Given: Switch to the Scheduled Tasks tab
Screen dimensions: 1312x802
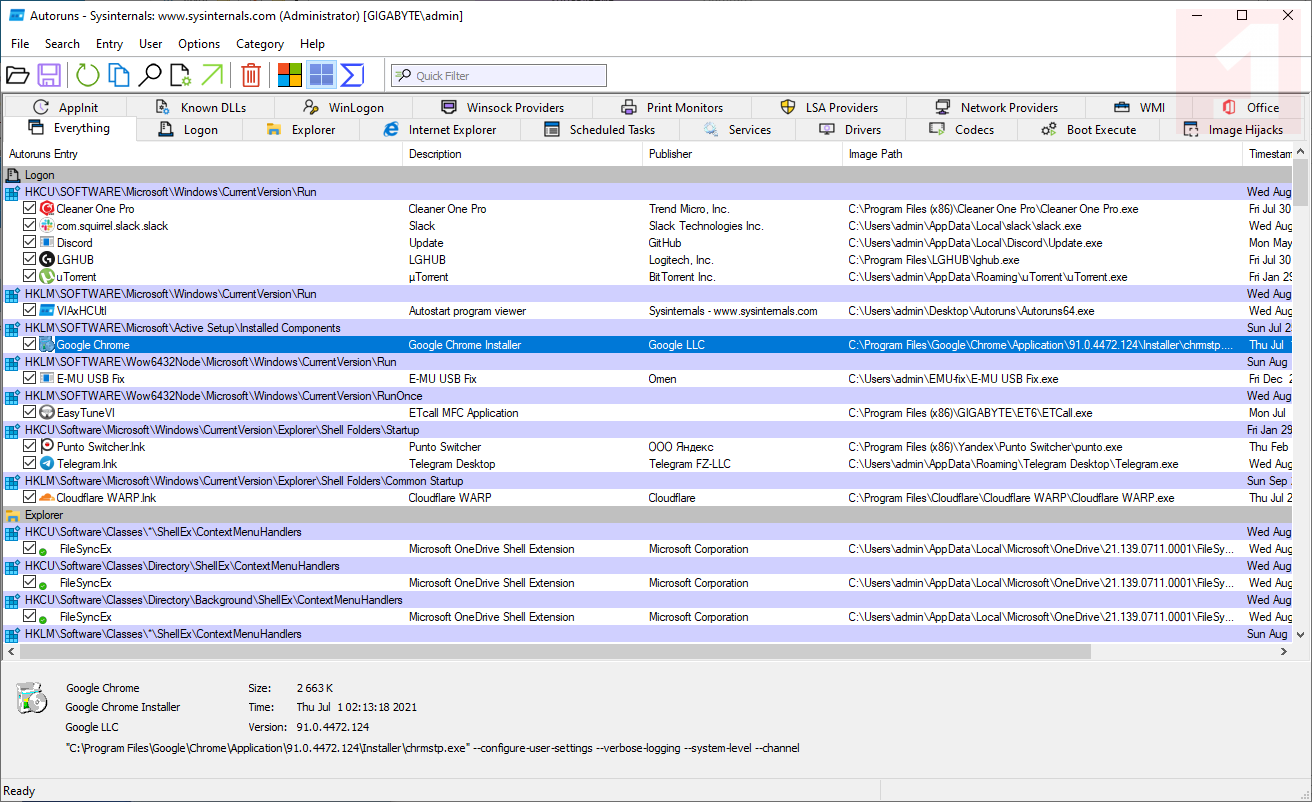Looking at the screenshot, I should 611,130.
